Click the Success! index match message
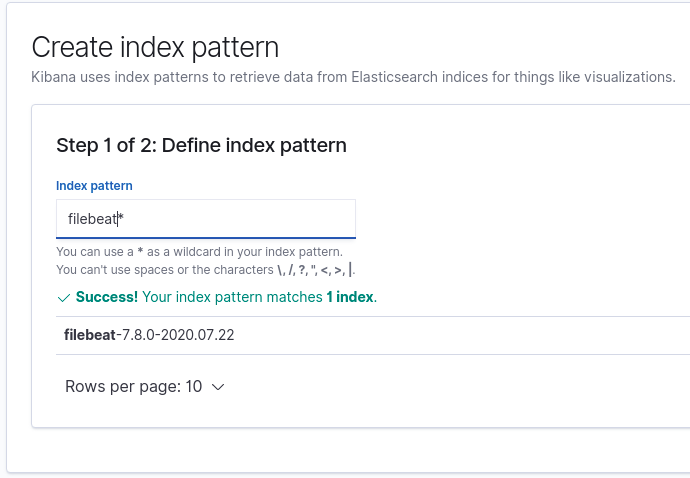This screenshot has height=478, width=690. tap(226, 297)
